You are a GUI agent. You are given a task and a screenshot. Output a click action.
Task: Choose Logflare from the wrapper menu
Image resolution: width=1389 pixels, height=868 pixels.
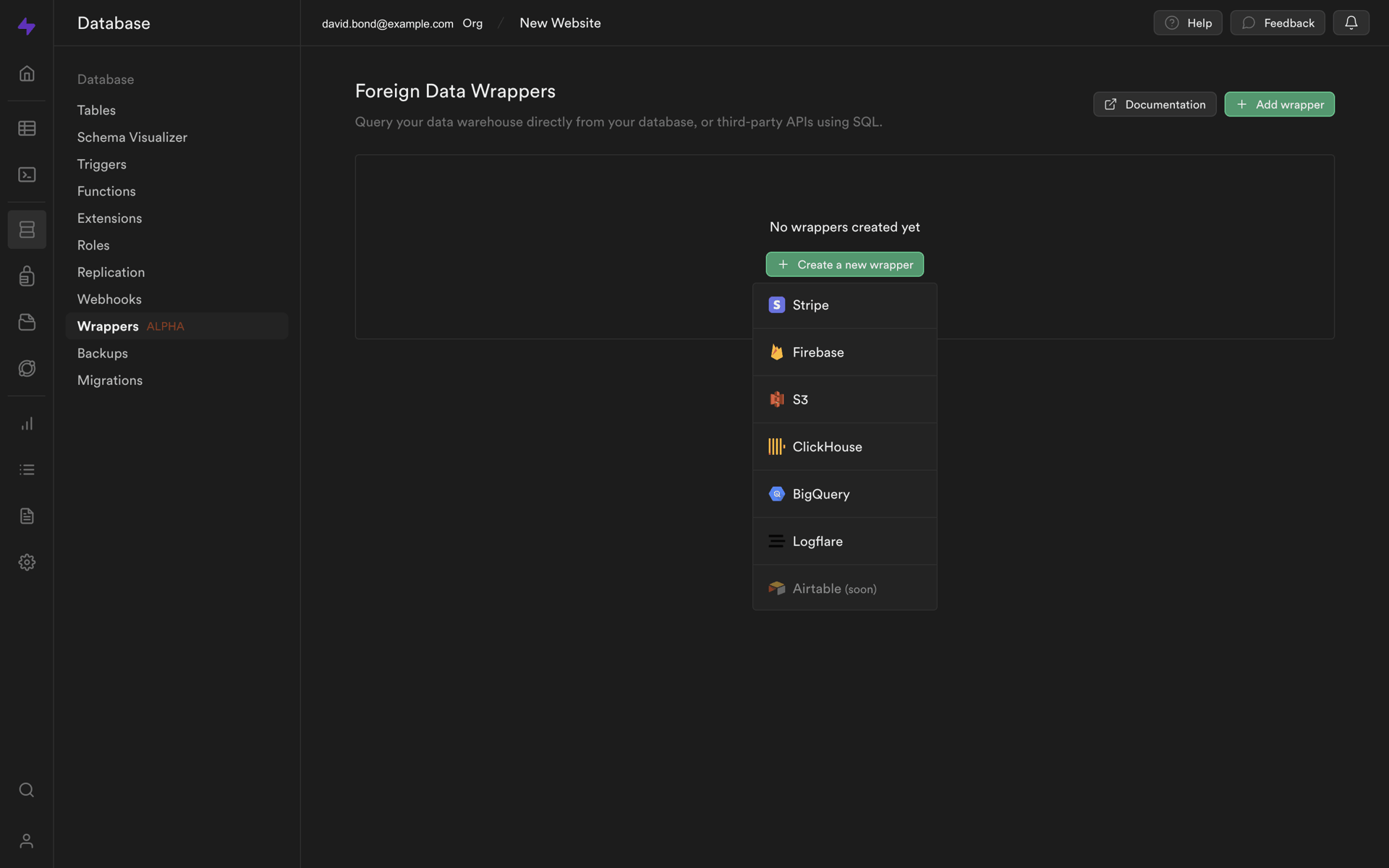[x=844, y=541]
